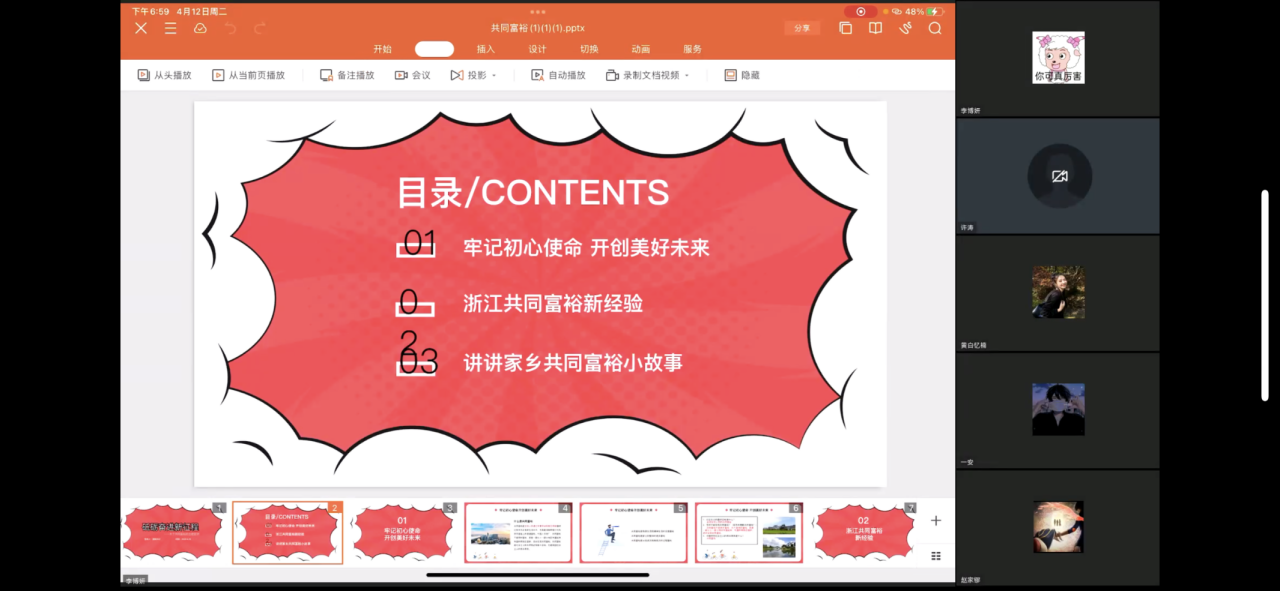Click the cloud sync icon
The height and width of the screenshot is (591, 1280).
click(x=200, y=28)
